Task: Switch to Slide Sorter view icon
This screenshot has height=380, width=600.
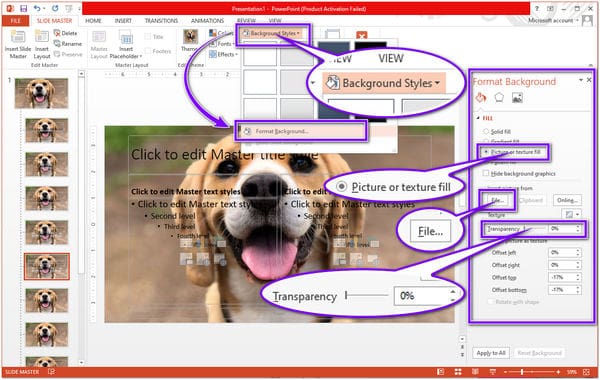Action: [x=458, y=372]
